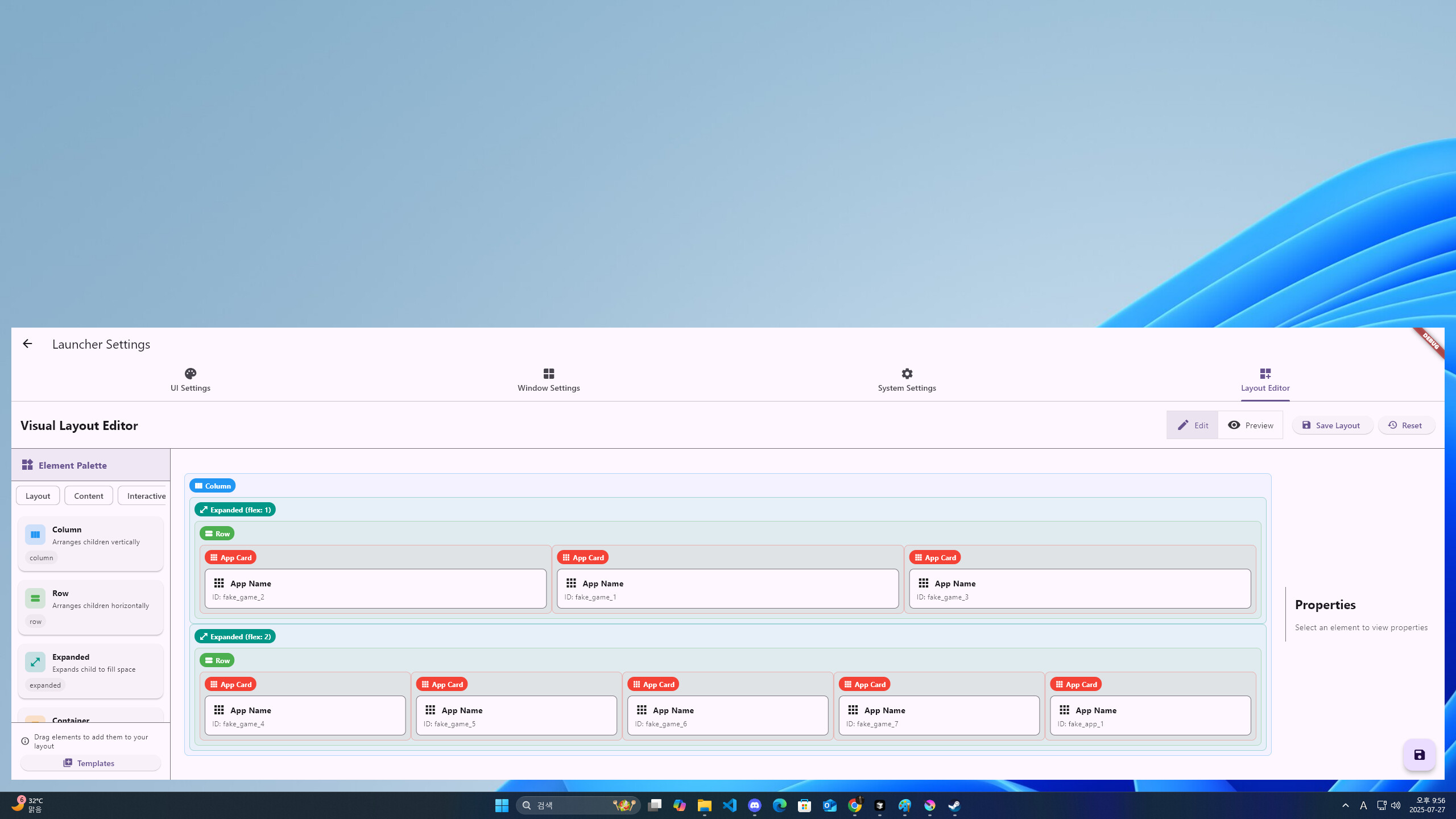Select the Expanded element icon in the palette
This screenshot has height=819, width=1456.
tap(35, 661)
